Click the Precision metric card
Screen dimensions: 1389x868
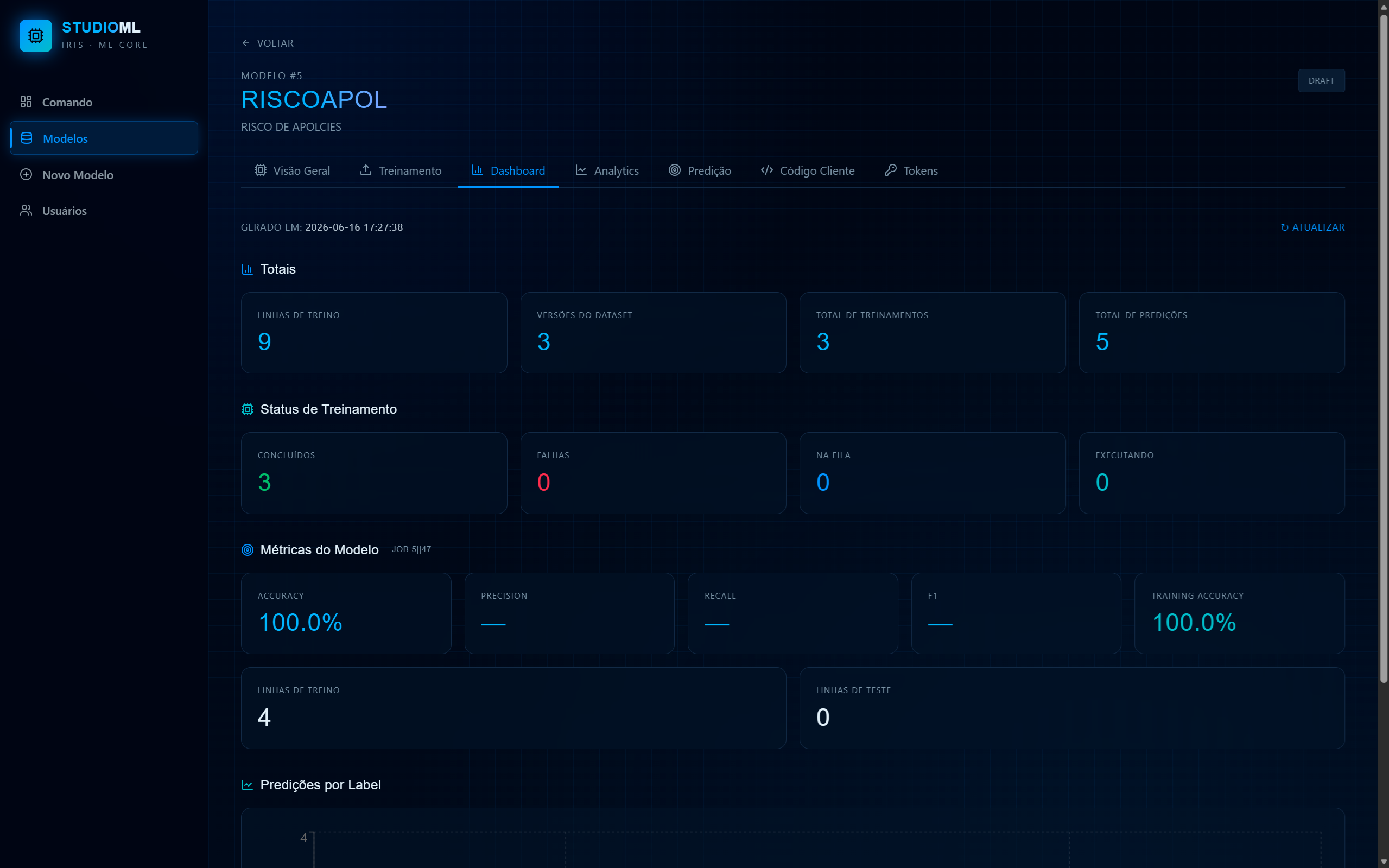tap(569, 613)
